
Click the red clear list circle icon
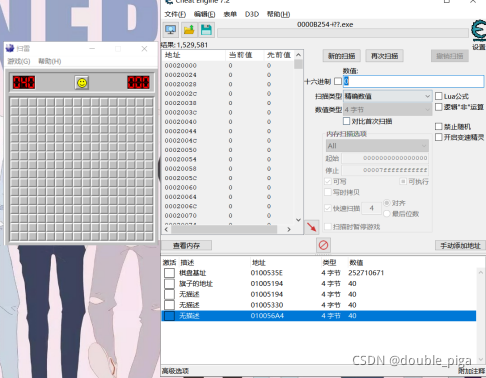(x=323, y=245)
